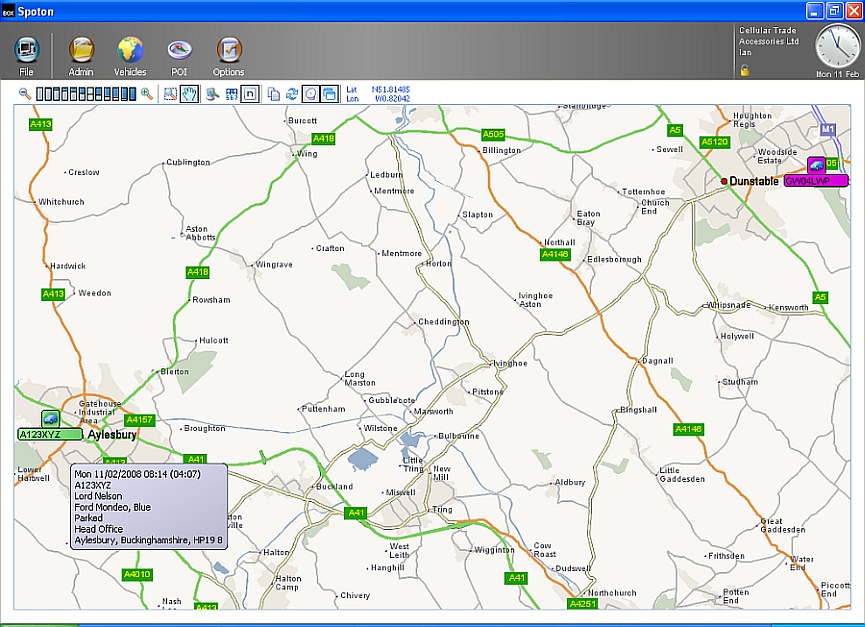This screenshot has width=865, height=627.
Task: Open the Options checklist icon
Action: pos(228,52)
